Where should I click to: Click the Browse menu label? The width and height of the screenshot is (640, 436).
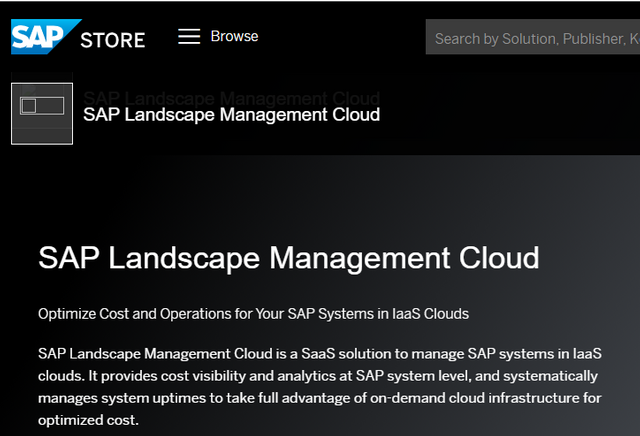pos(234,36)
